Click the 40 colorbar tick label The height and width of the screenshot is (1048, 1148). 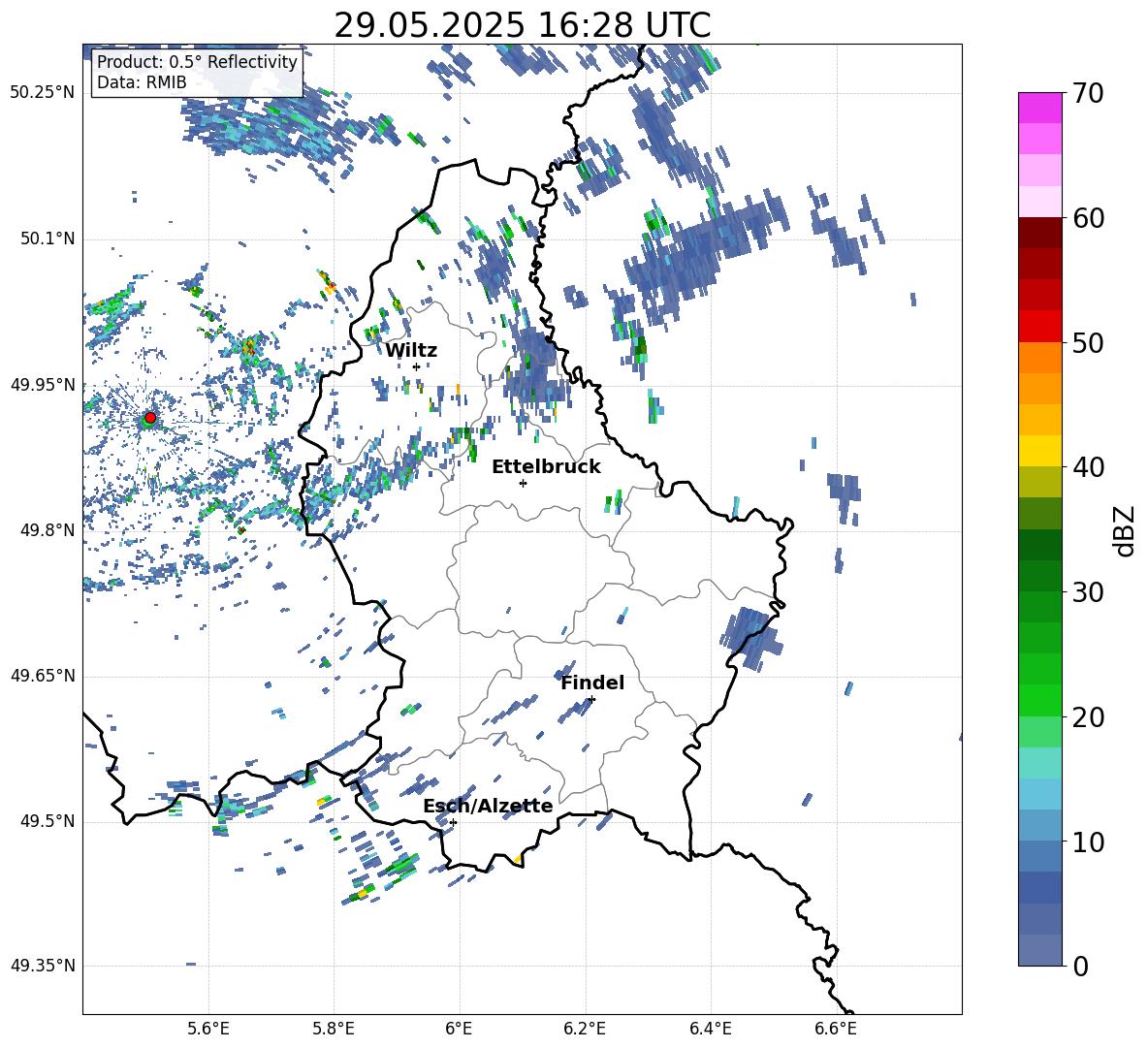(x=1087, y=467)
